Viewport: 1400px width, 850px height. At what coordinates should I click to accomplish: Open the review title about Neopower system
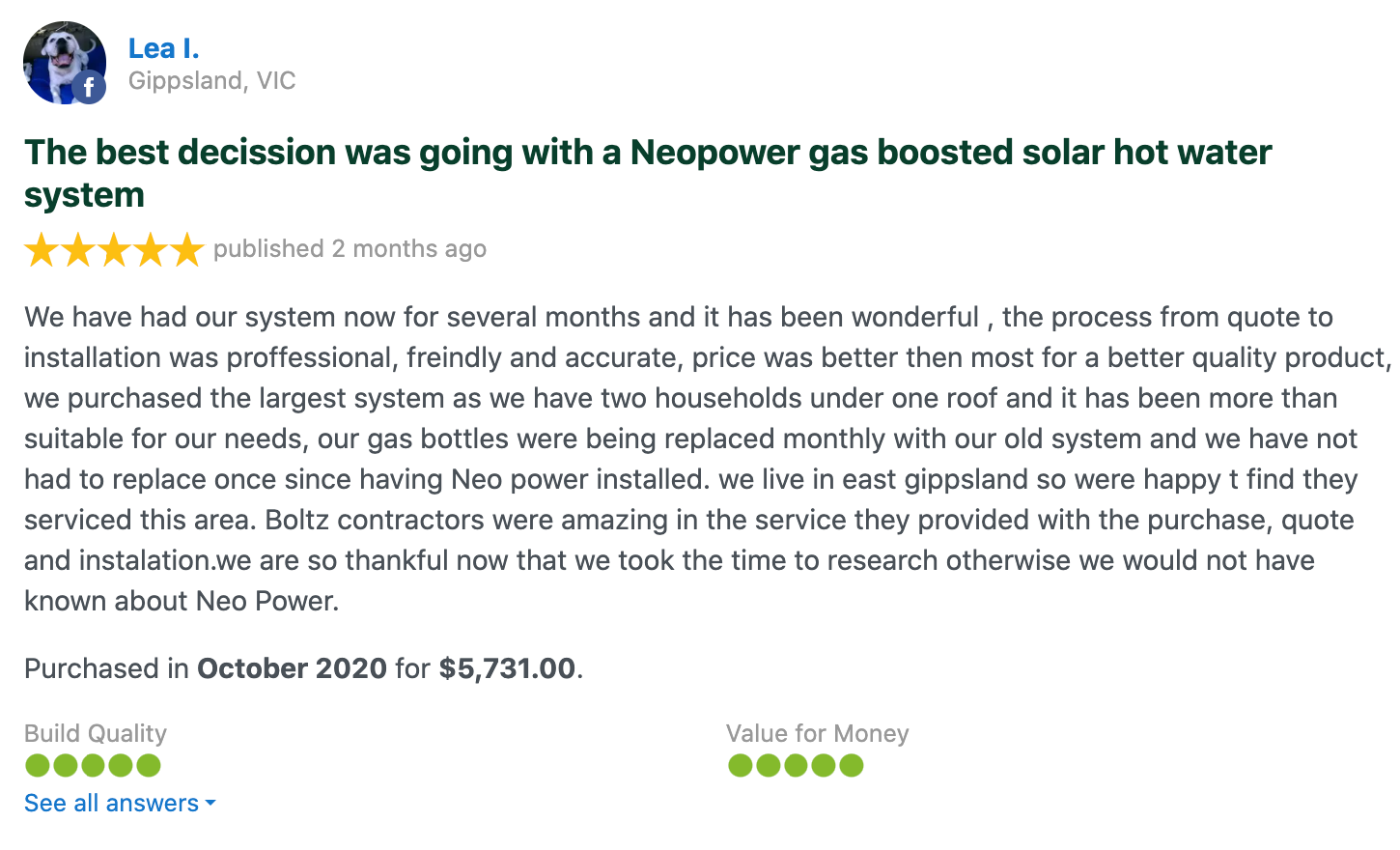point(648,173)
